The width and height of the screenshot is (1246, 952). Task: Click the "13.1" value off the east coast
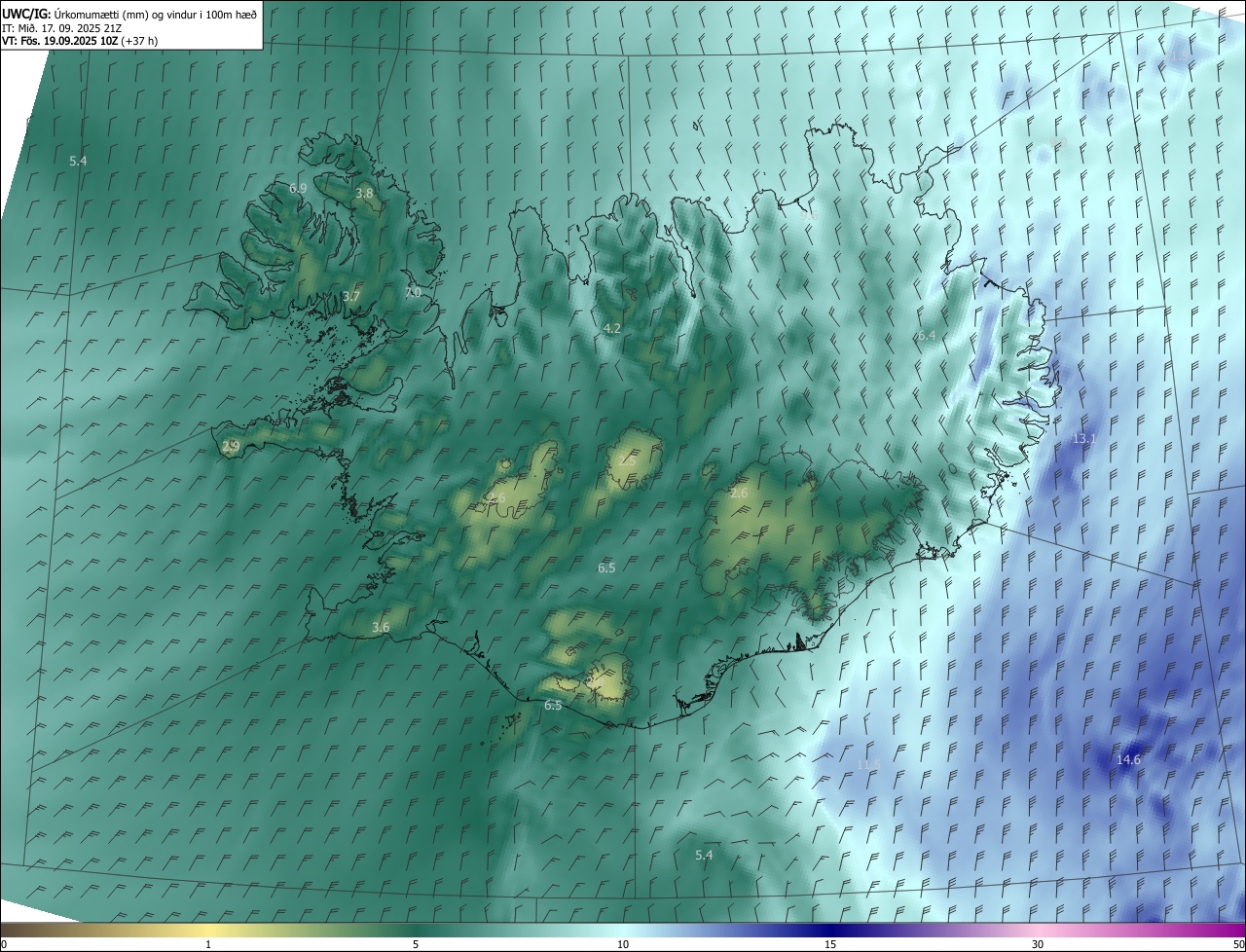(x=1083, y=439)
